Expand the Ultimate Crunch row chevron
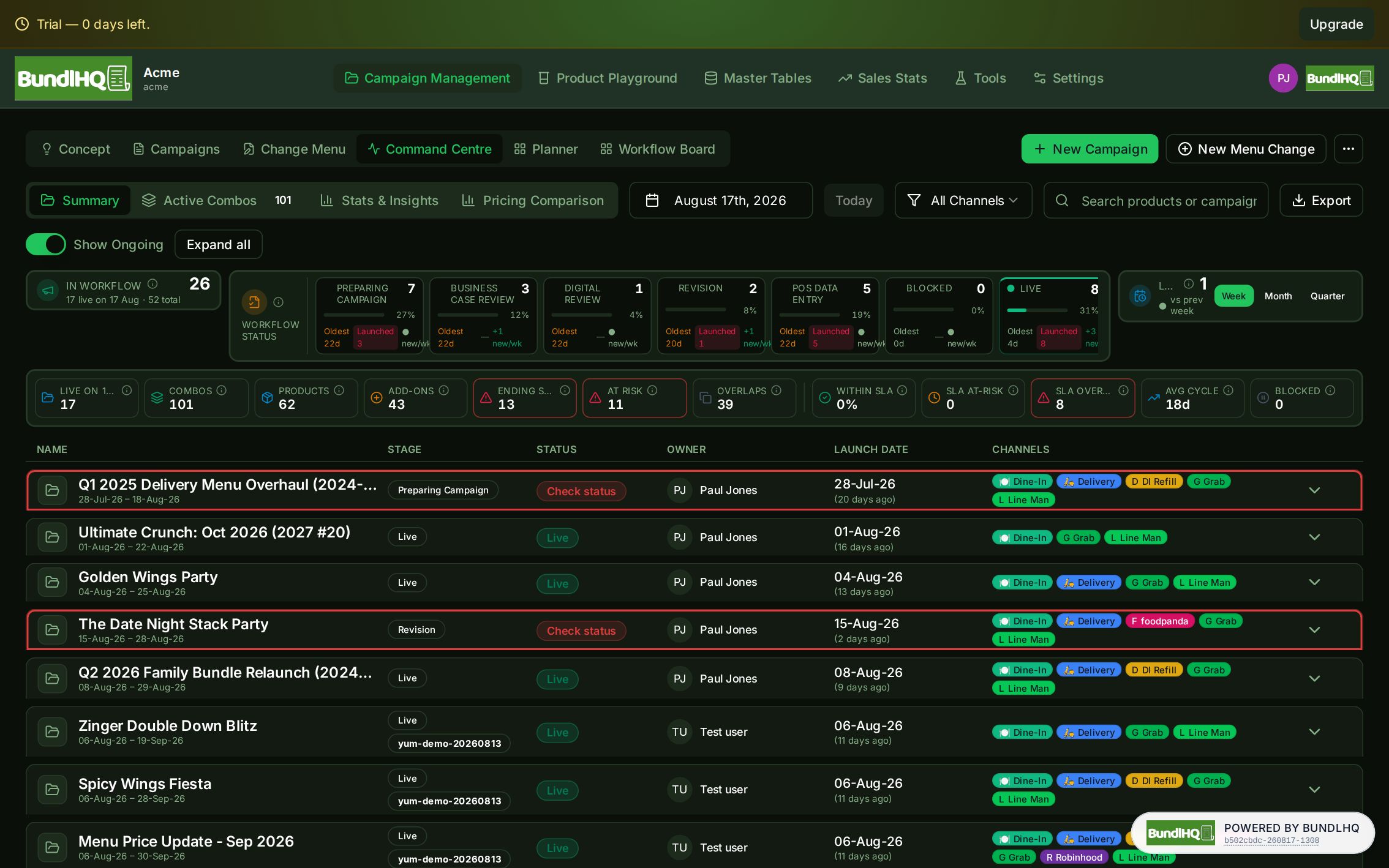Screen dimensions: 1389x868 (x=1314, y=537)
